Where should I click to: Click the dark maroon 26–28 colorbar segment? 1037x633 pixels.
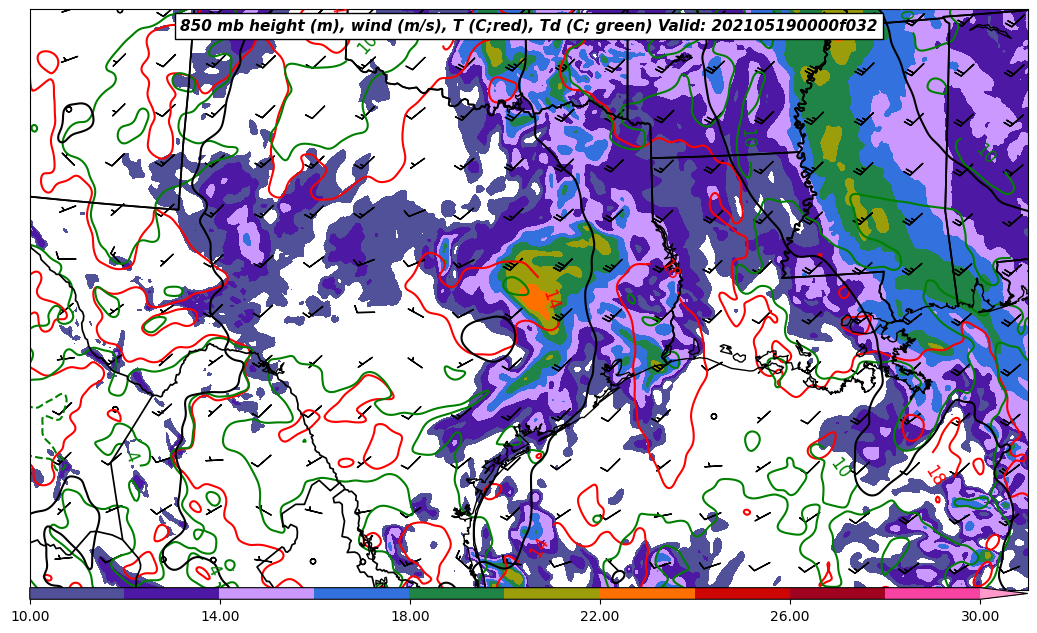[x=837, y=593]
